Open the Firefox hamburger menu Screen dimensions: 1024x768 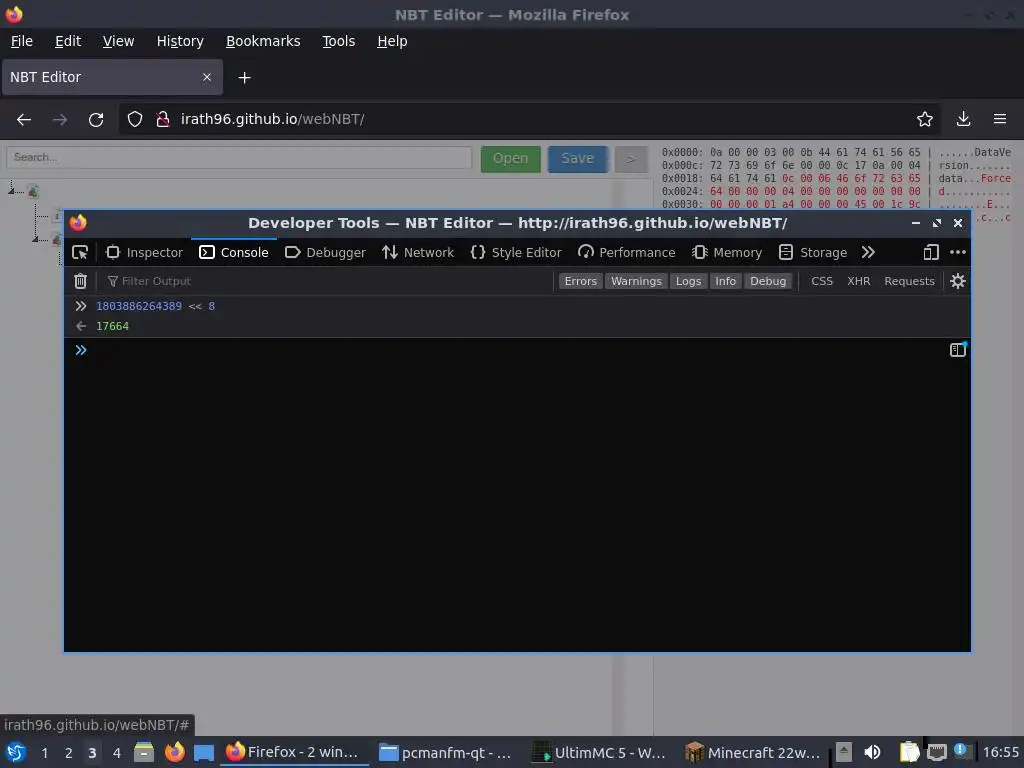1000,120
